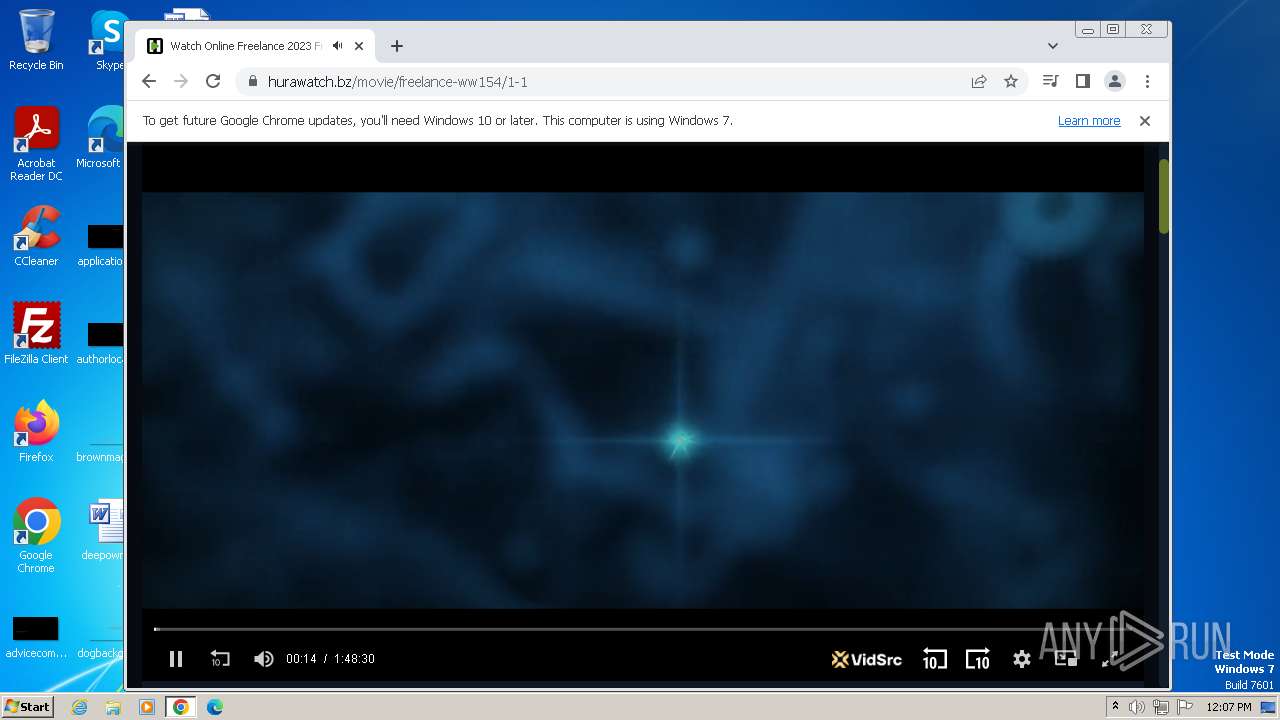The image size is (1280, 720).
Task: Click the elapsed time 00:14 text
Action: [301, 659]
